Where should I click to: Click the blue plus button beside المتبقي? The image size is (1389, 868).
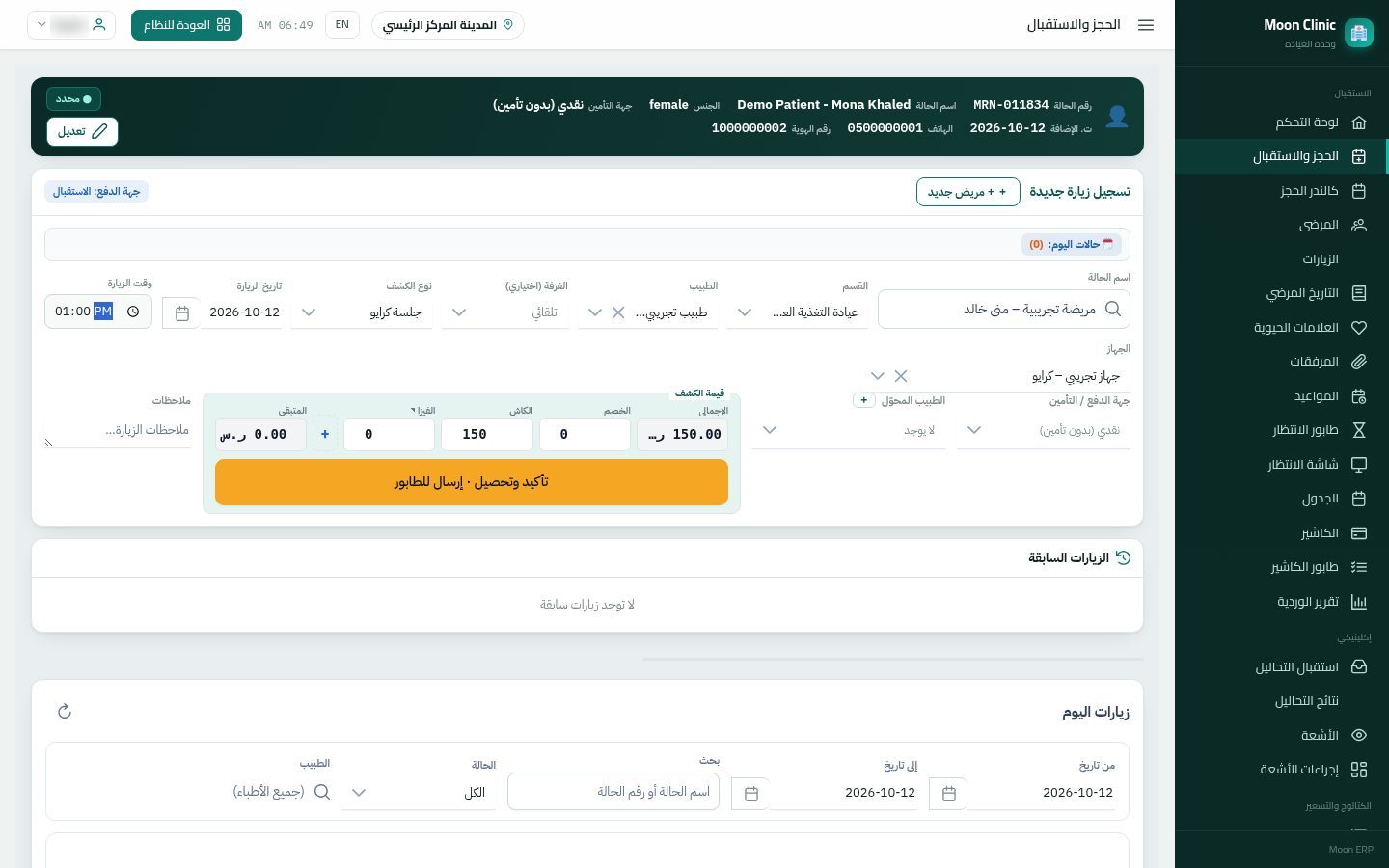[325, 434]
